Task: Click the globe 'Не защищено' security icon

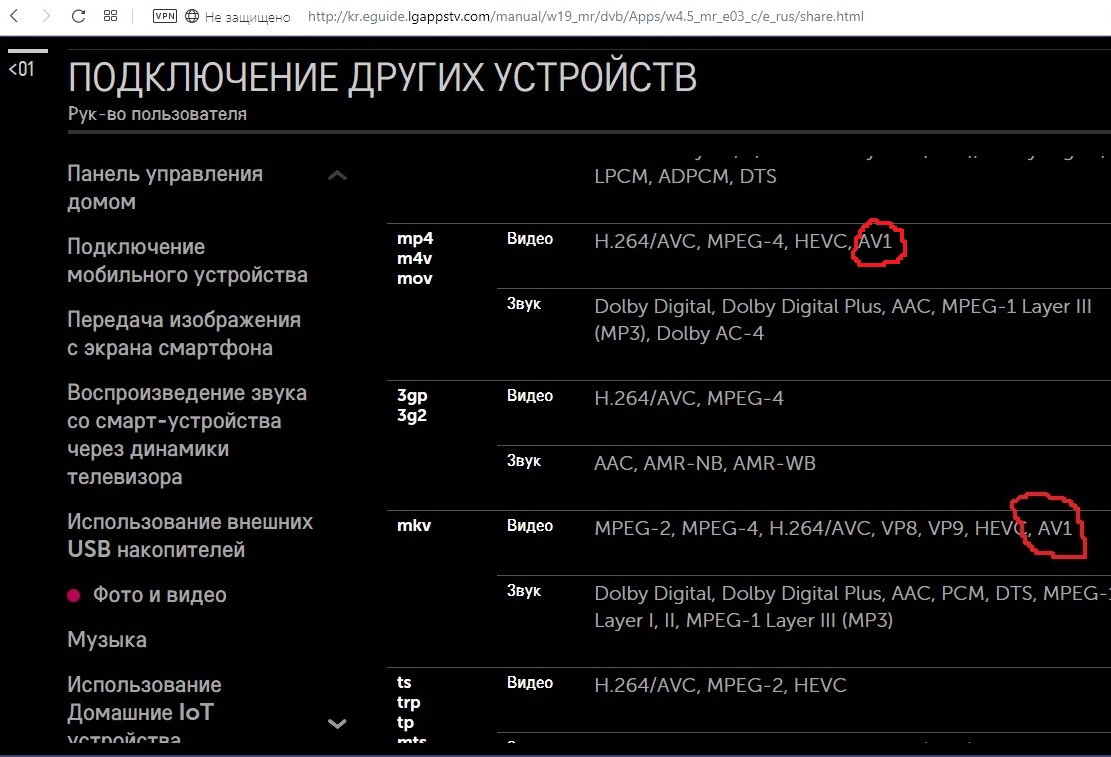Action: [192, 17]
